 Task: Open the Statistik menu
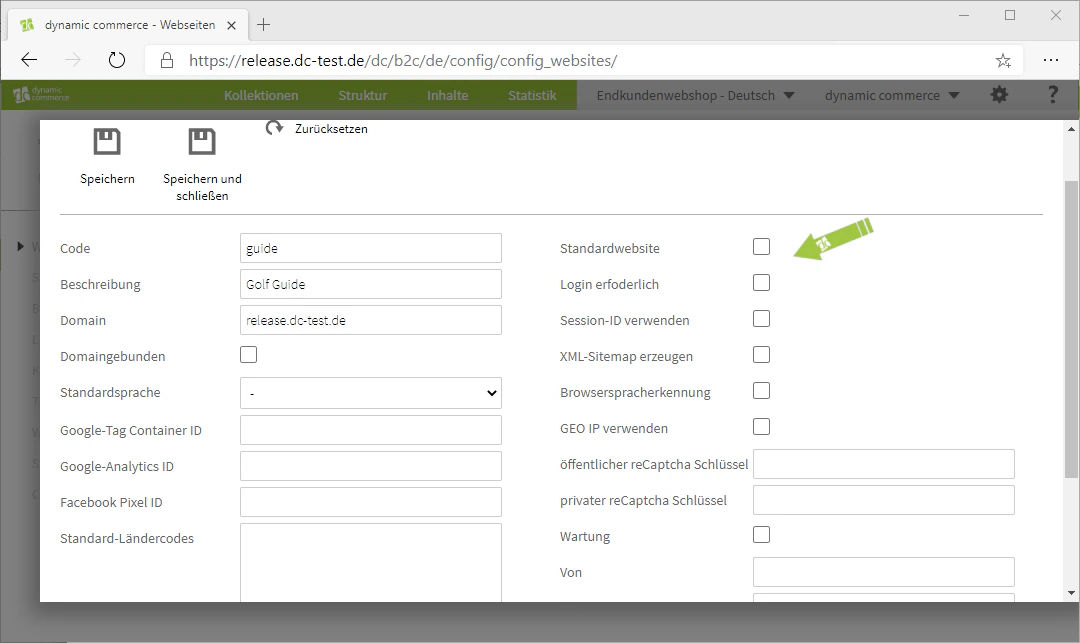[532, 95]
